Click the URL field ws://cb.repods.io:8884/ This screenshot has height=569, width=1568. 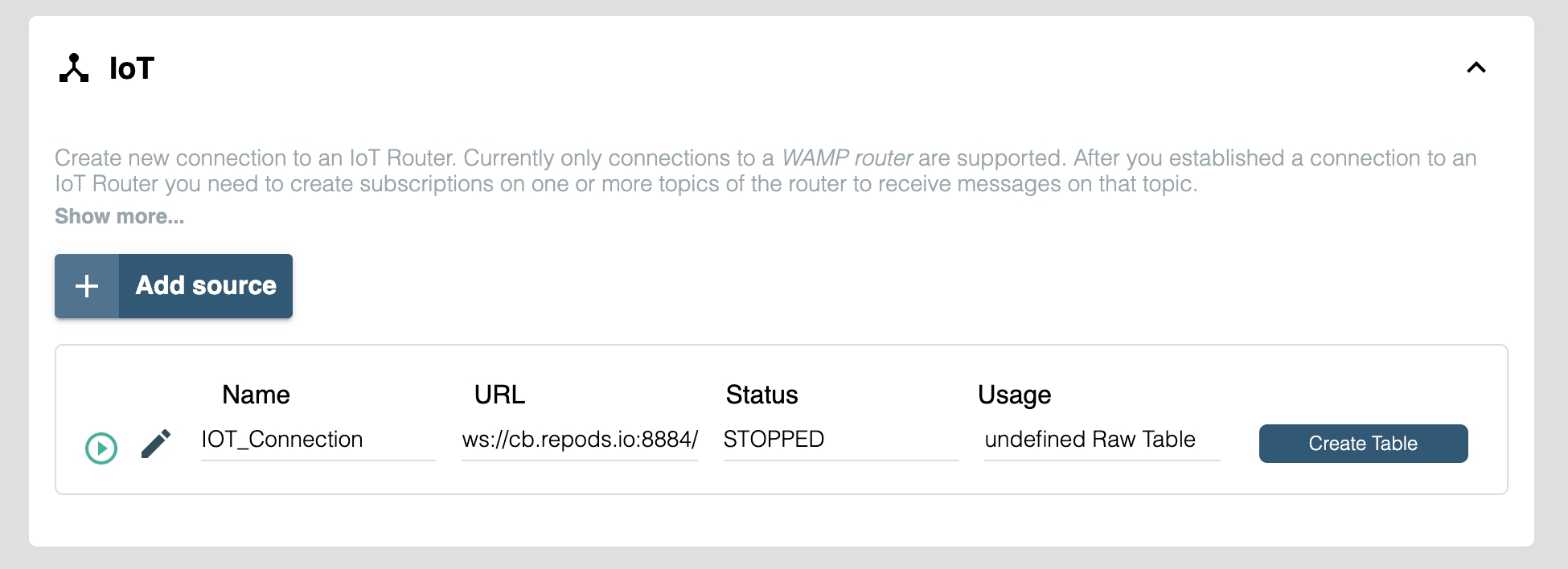pyautogui.click(x=579, y=440)
